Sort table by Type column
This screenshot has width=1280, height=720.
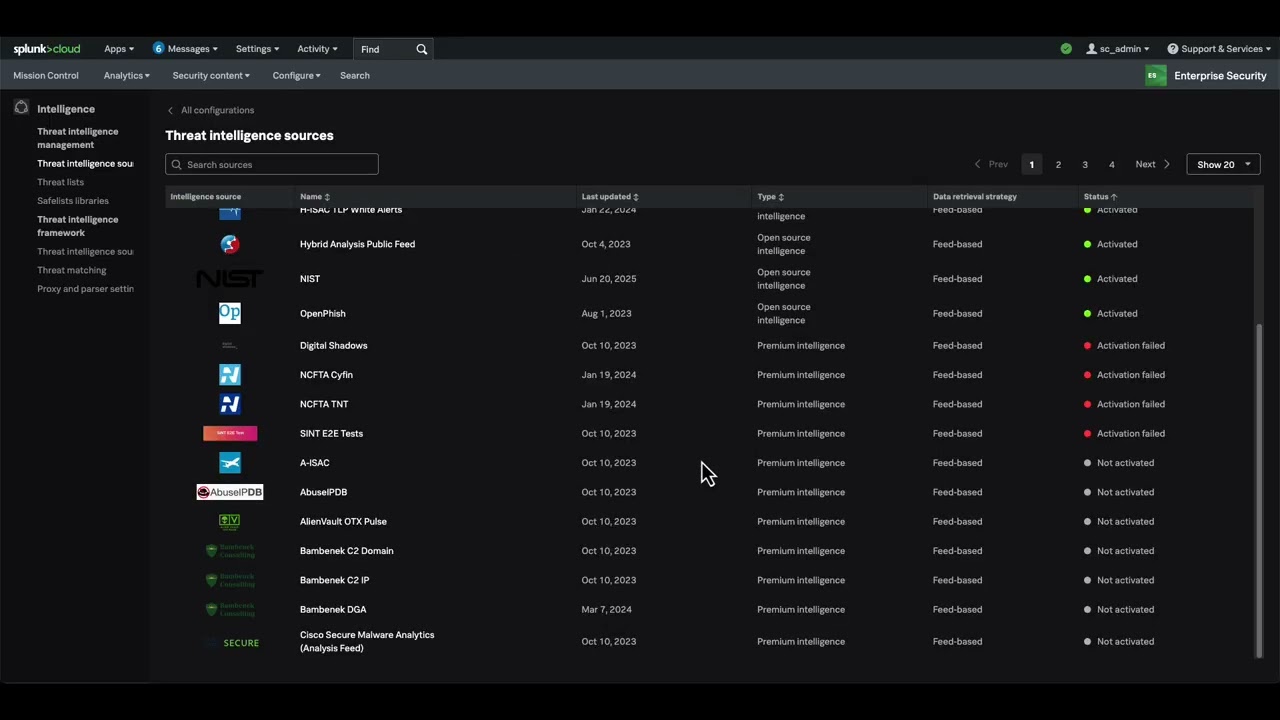[x=771, y=197]
